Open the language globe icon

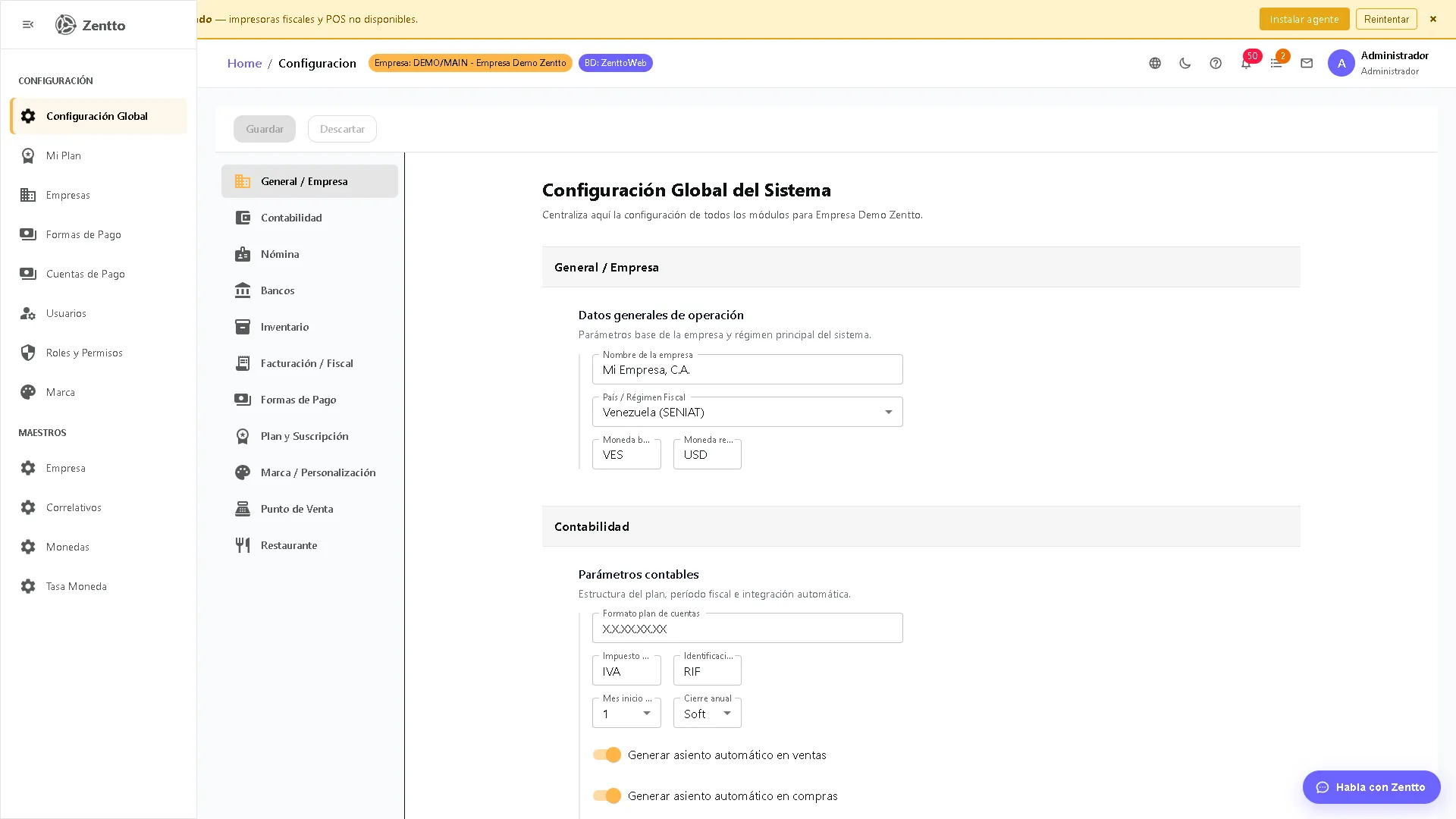(x=1155, y=63)
